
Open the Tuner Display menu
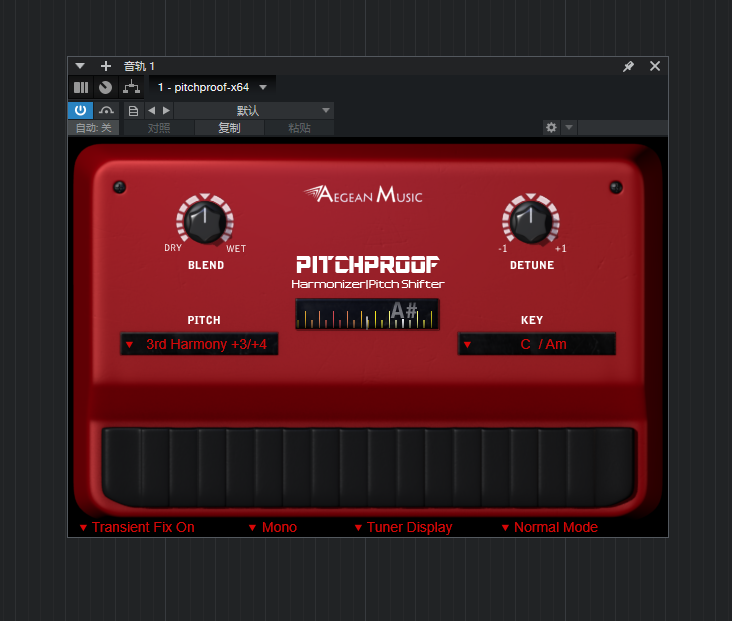pyautogui.click(x=404, y=527)
